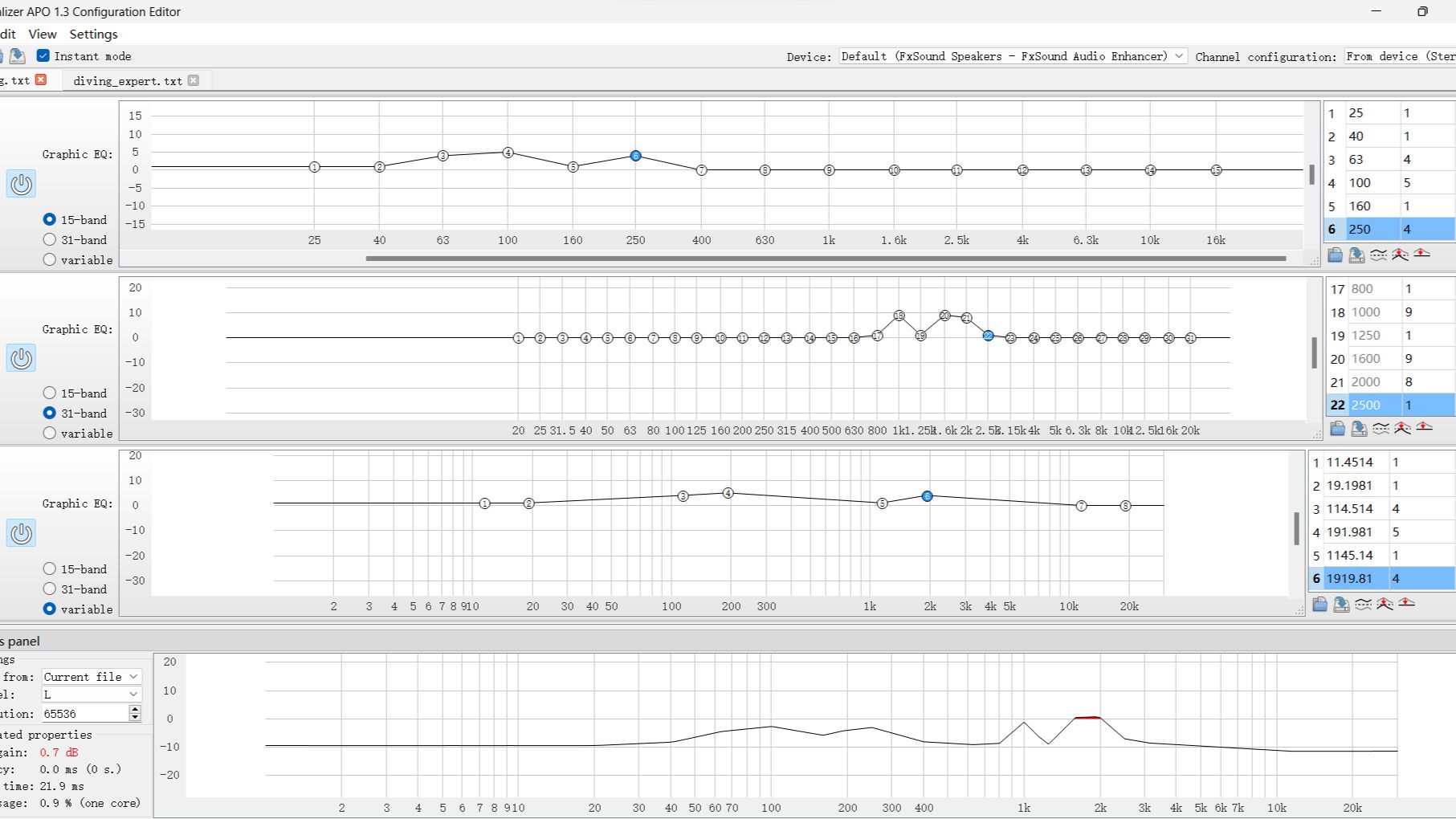Open the Settings menu
Screen dimensions: 1456x819
click(93, 35)
